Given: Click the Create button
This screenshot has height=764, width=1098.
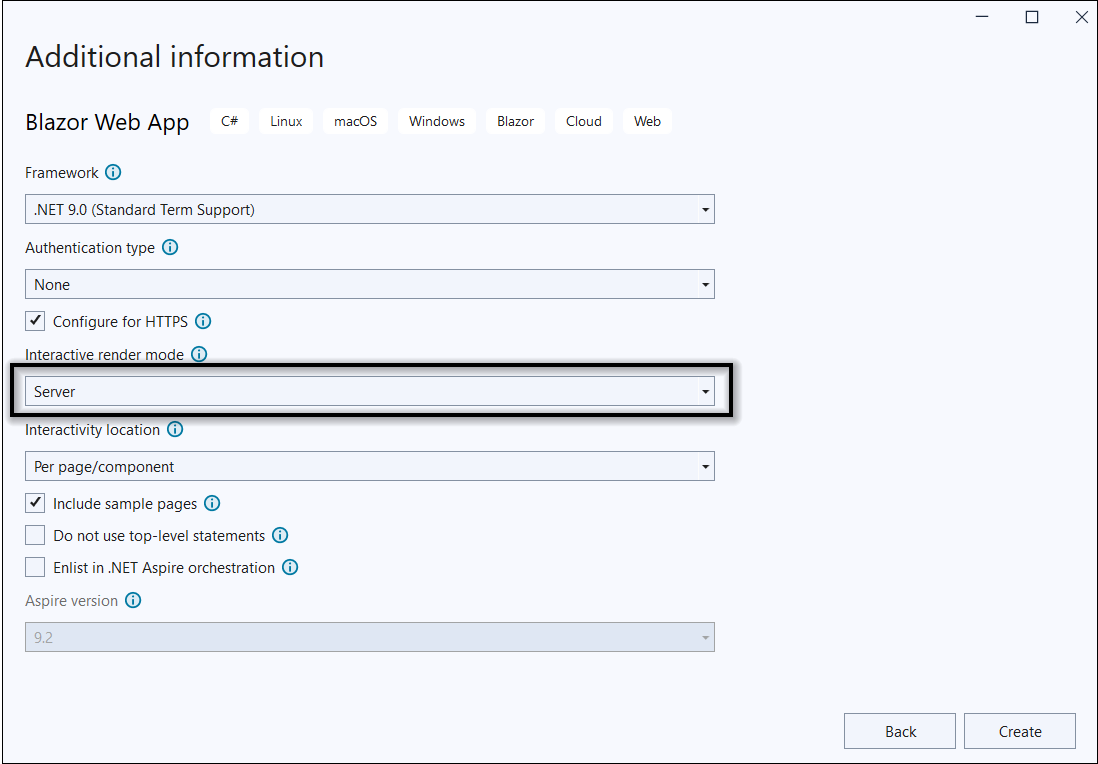Looking at the screenshot, I should [1020, 732].
